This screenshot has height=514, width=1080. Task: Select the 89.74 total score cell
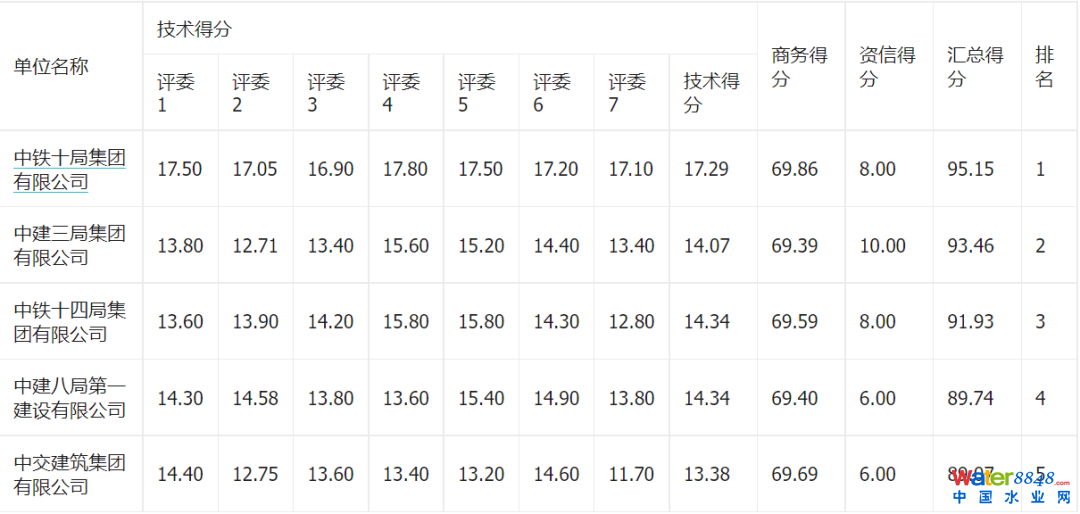coord(970,398)
